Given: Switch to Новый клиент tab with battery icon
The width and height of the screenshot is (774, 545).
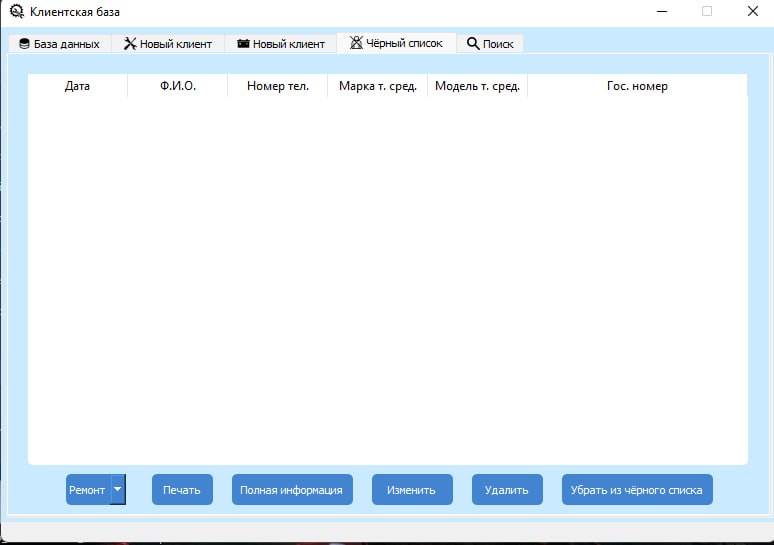Looking at the screenshot, I should [281, 44].
